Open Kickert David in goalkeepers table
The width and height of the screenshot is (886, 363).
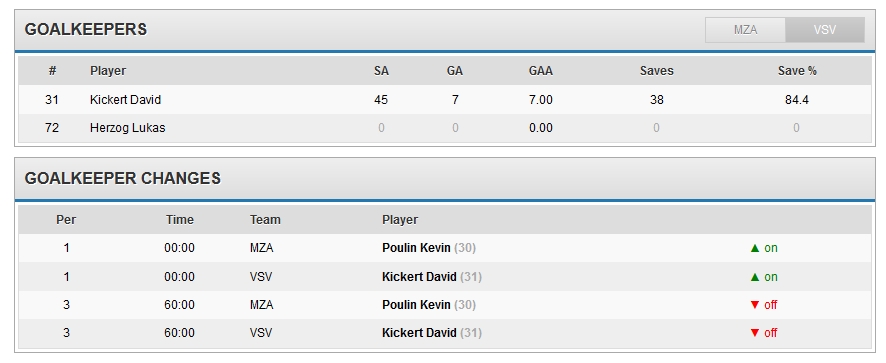pos(125,100)
